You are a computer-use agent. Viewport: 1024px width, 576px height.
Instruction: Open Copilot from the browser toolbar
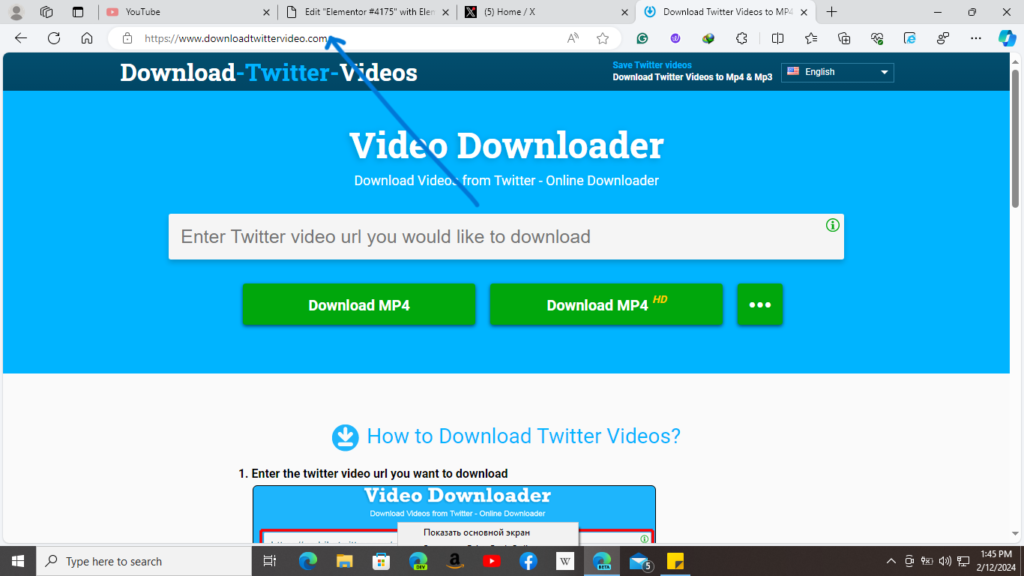pos(1007,38)
